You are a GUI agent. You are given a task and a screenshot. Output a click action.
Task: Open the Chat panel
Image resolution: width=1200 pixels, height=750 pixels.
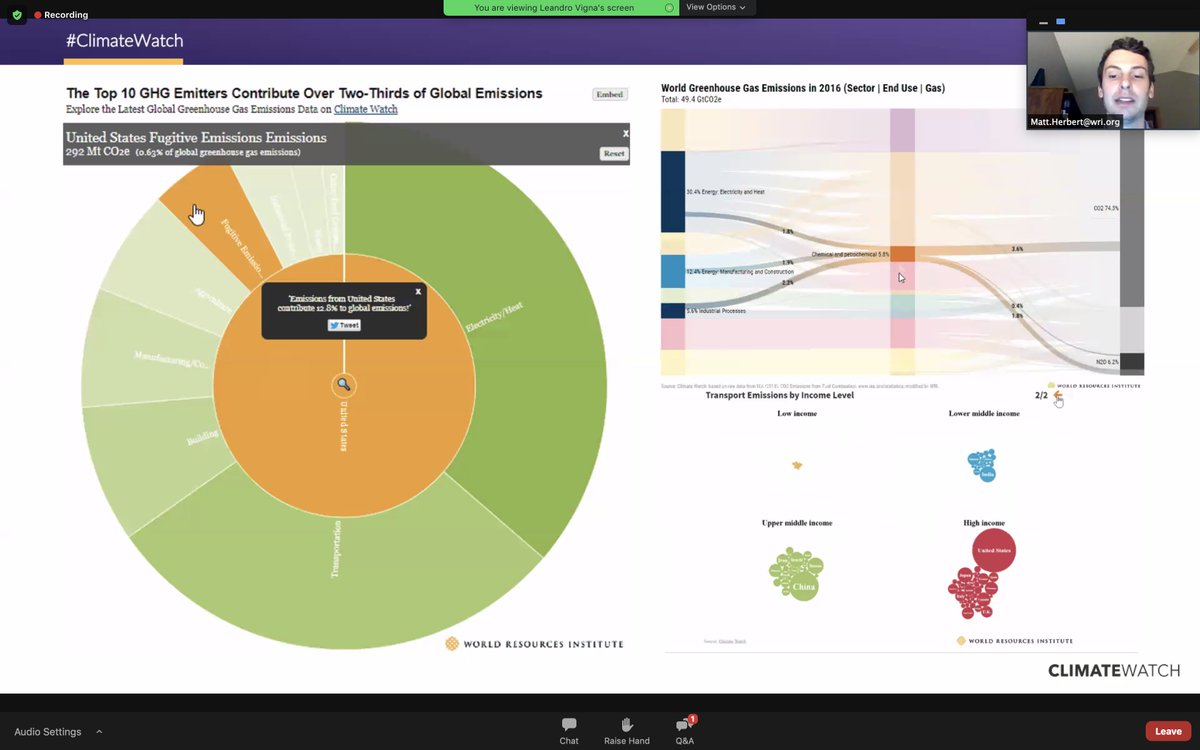[x=569, y=731]
